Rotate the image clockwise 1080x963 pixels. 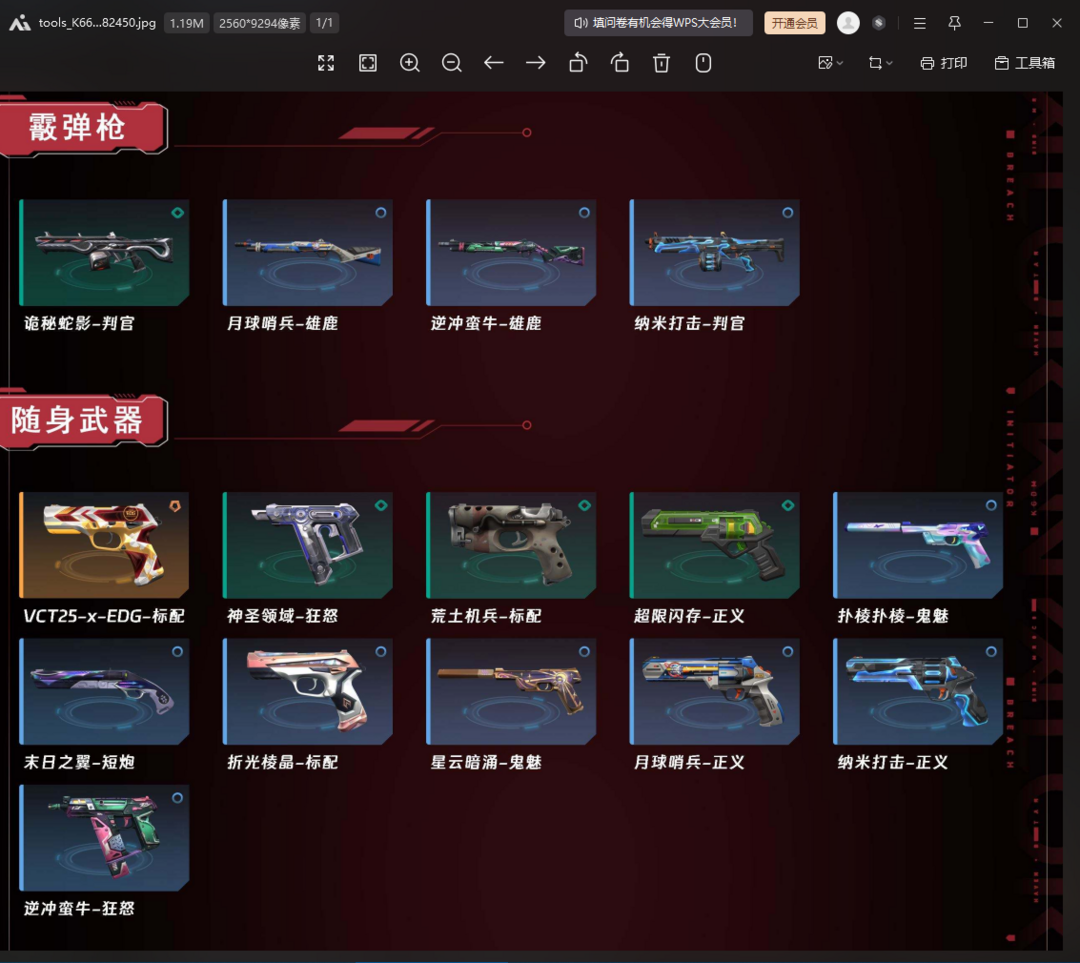tap(620, 63)
